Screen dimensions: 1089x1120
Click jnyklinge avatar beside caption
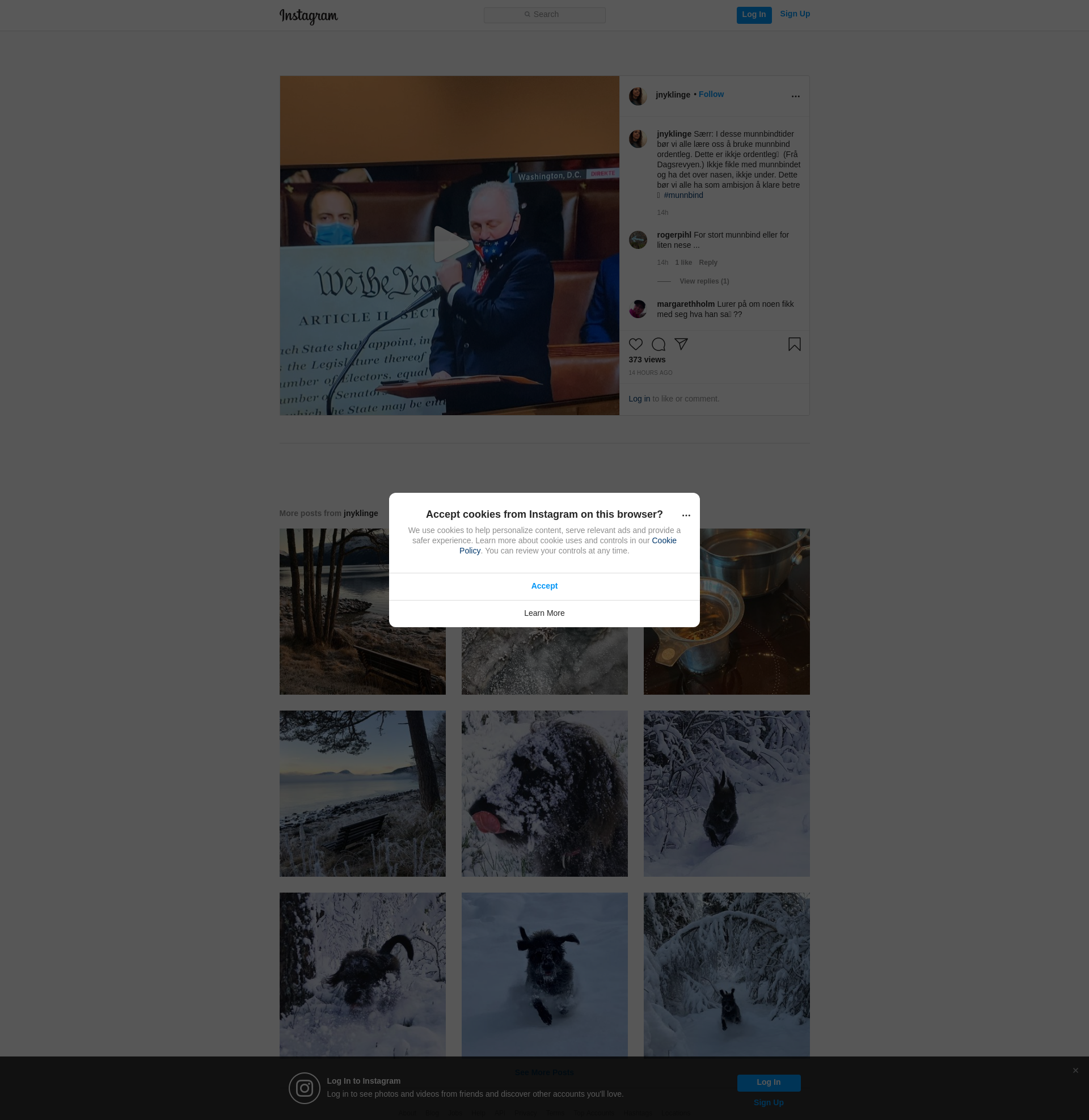(638, 139)
